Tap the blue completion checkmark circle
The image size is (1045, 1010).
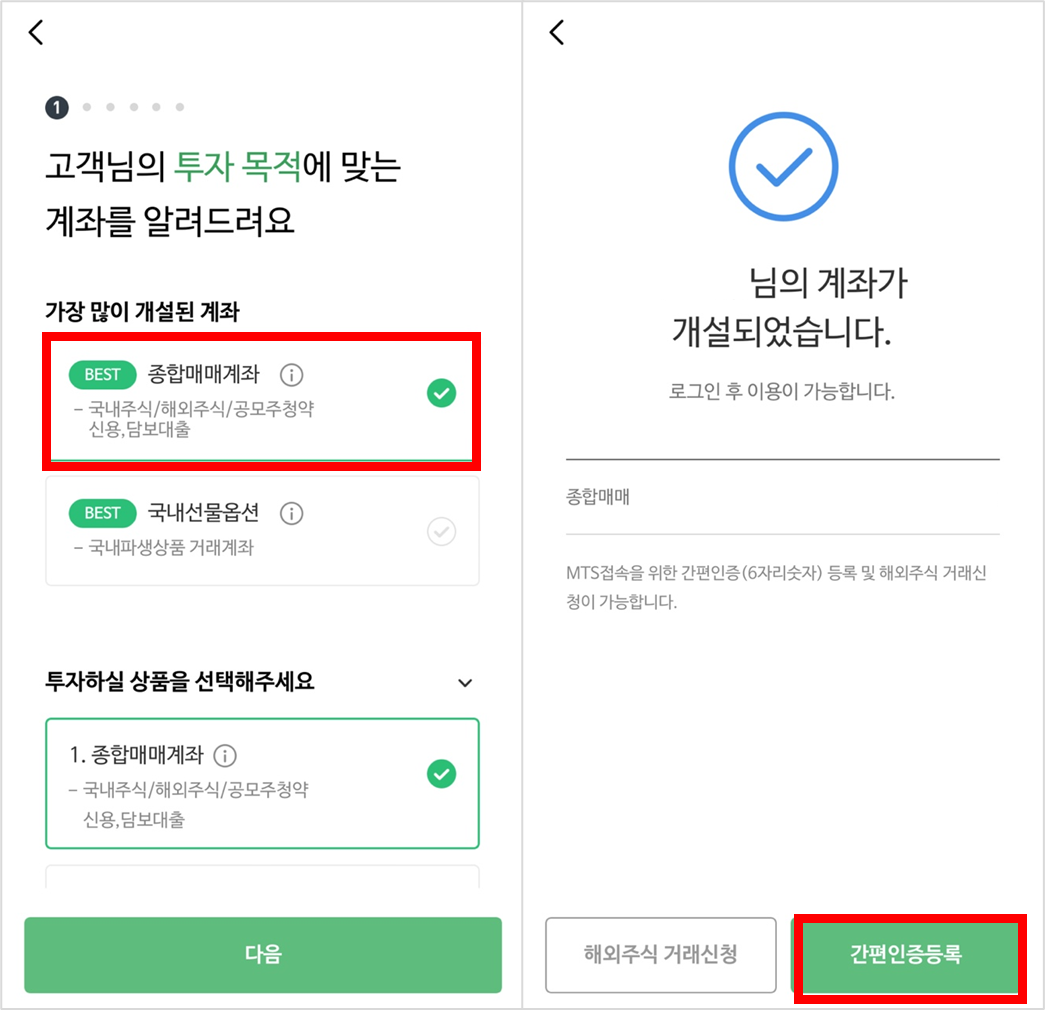coord(783,166)
